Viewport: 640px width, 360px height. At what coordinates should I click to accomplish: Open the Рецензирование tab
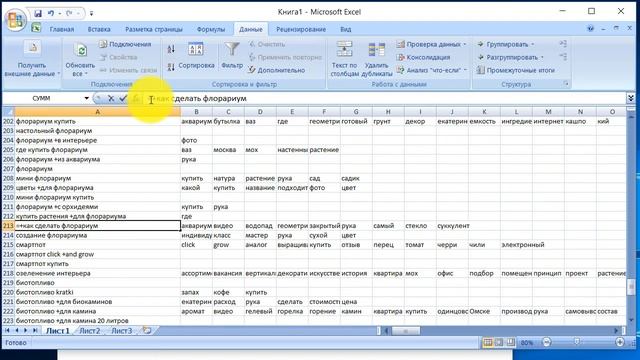click(x=301, y=29)
